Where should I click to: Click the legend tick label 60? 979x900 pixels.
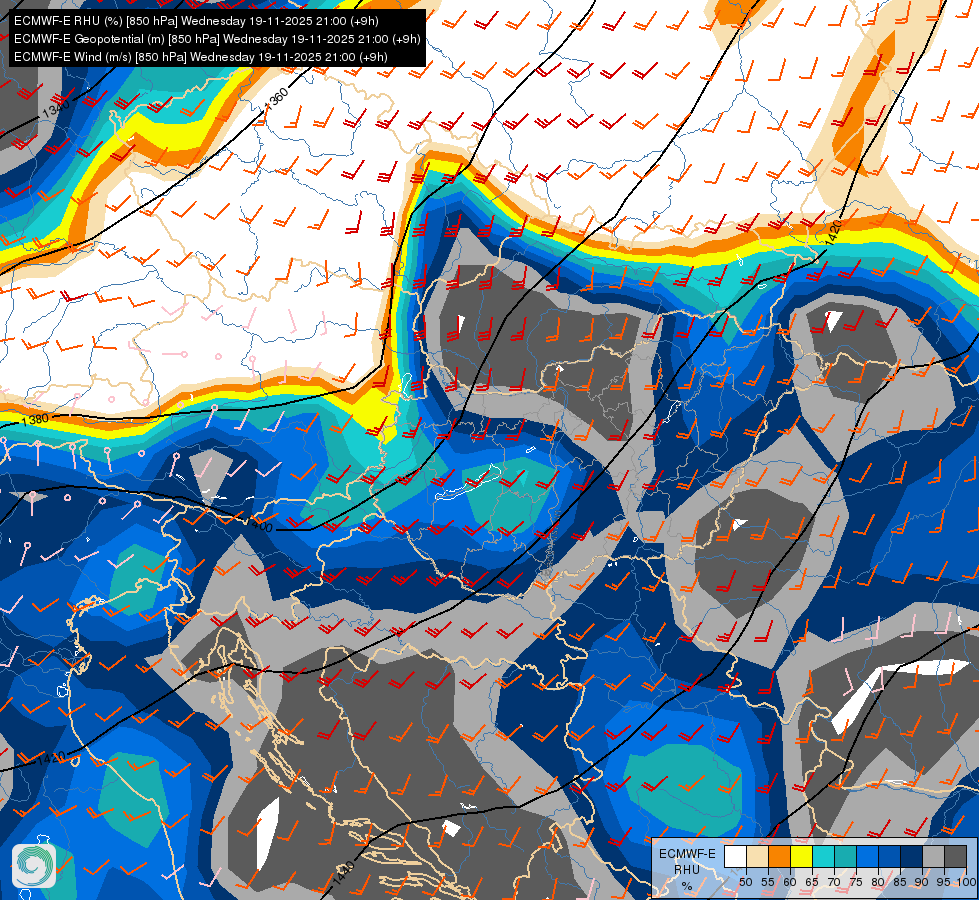point(790,883)
